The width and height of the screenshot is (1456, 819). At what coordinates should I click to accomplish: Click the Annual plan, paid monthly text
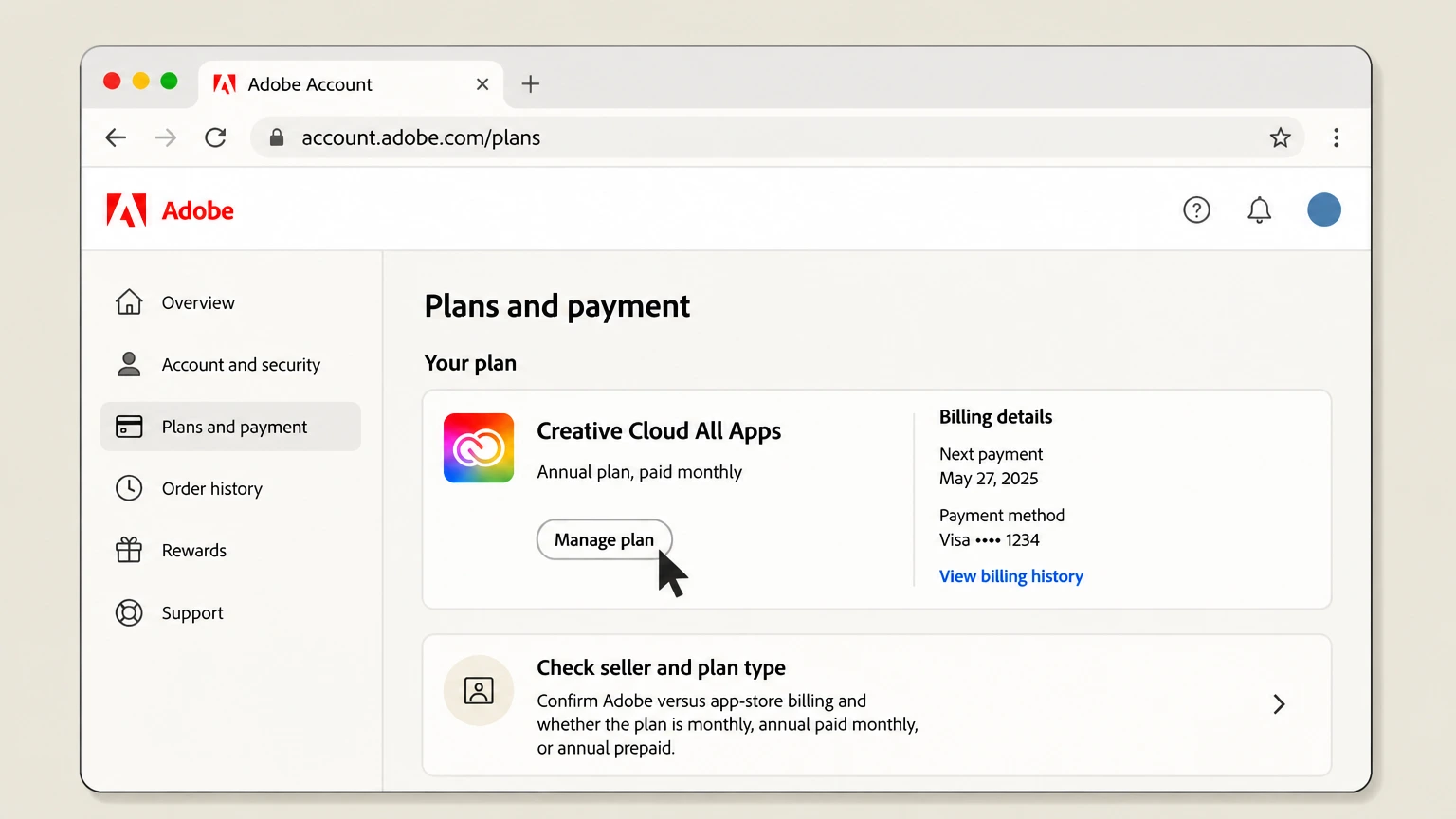[x=639, y=472]
